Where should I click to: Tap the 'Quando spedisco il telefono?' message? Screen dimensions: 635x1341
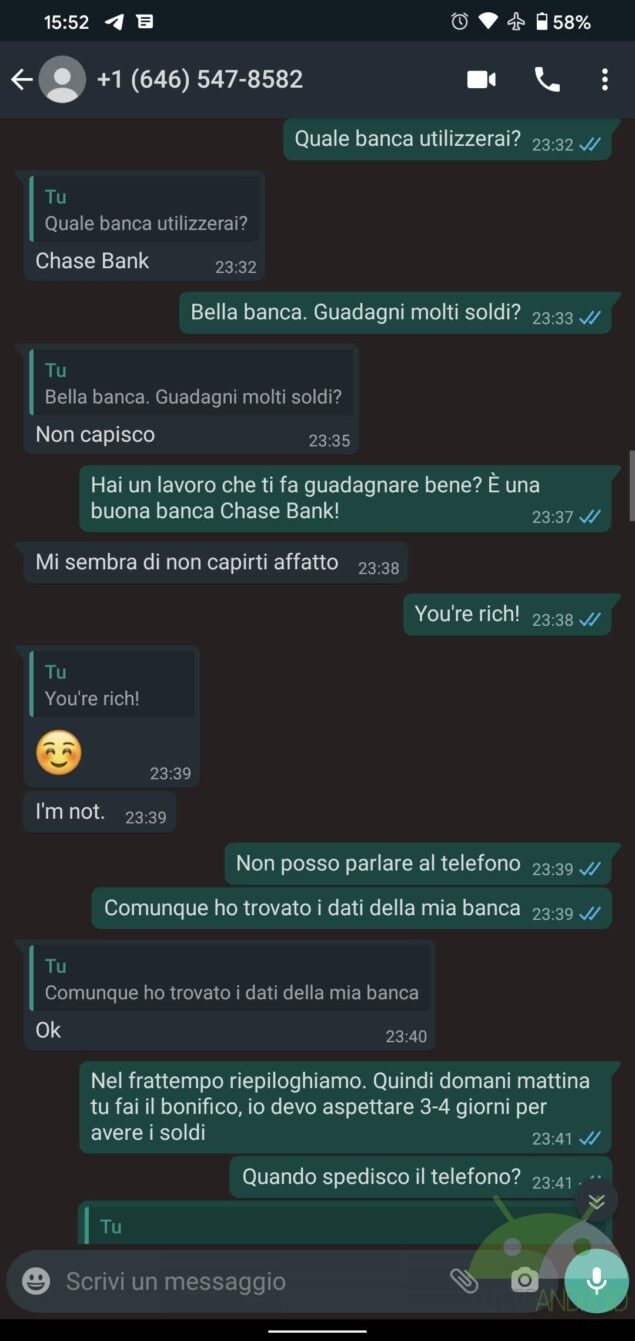click(420, 1180)
